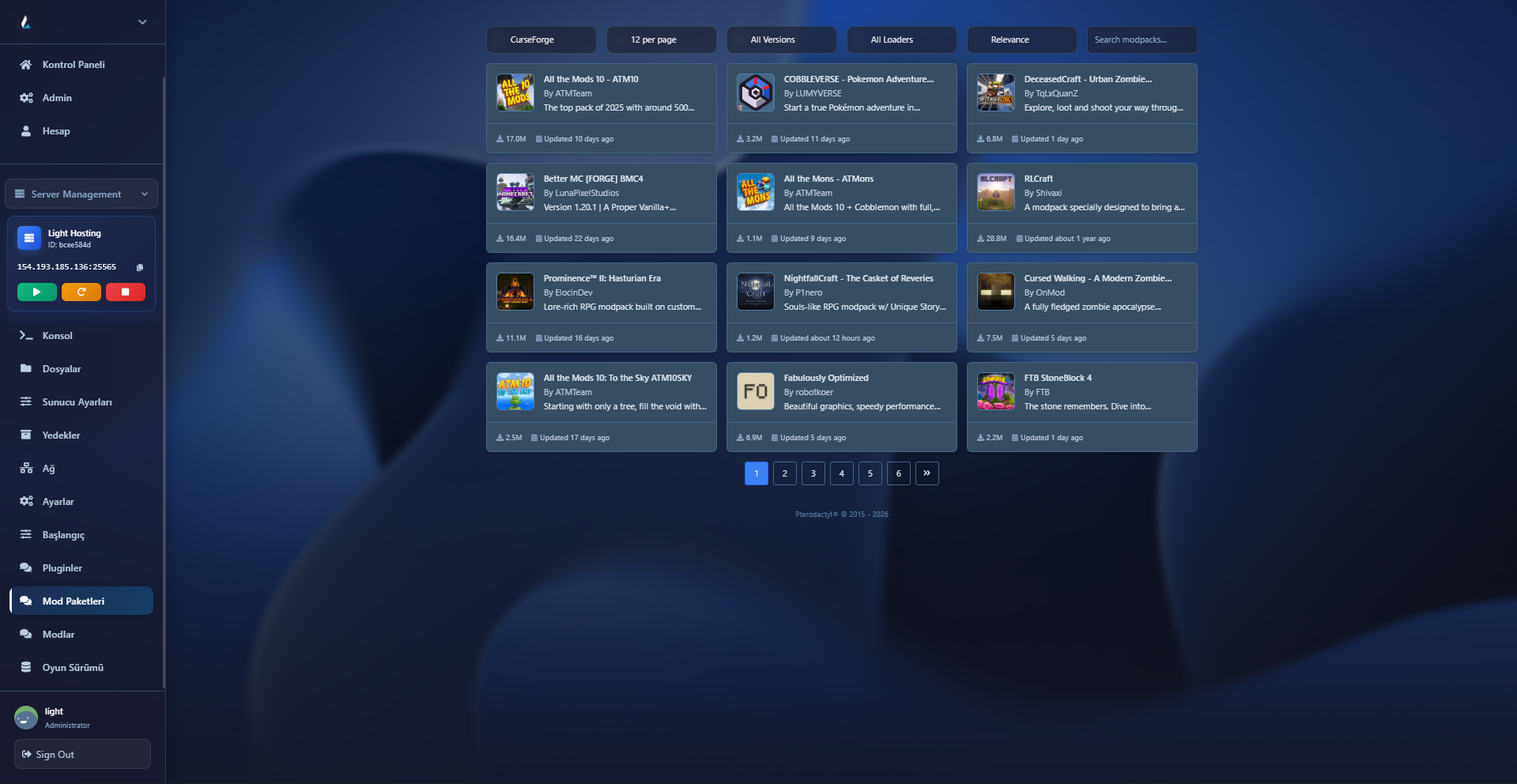Go to page 3 of modpacks

[x=813, y=473]
